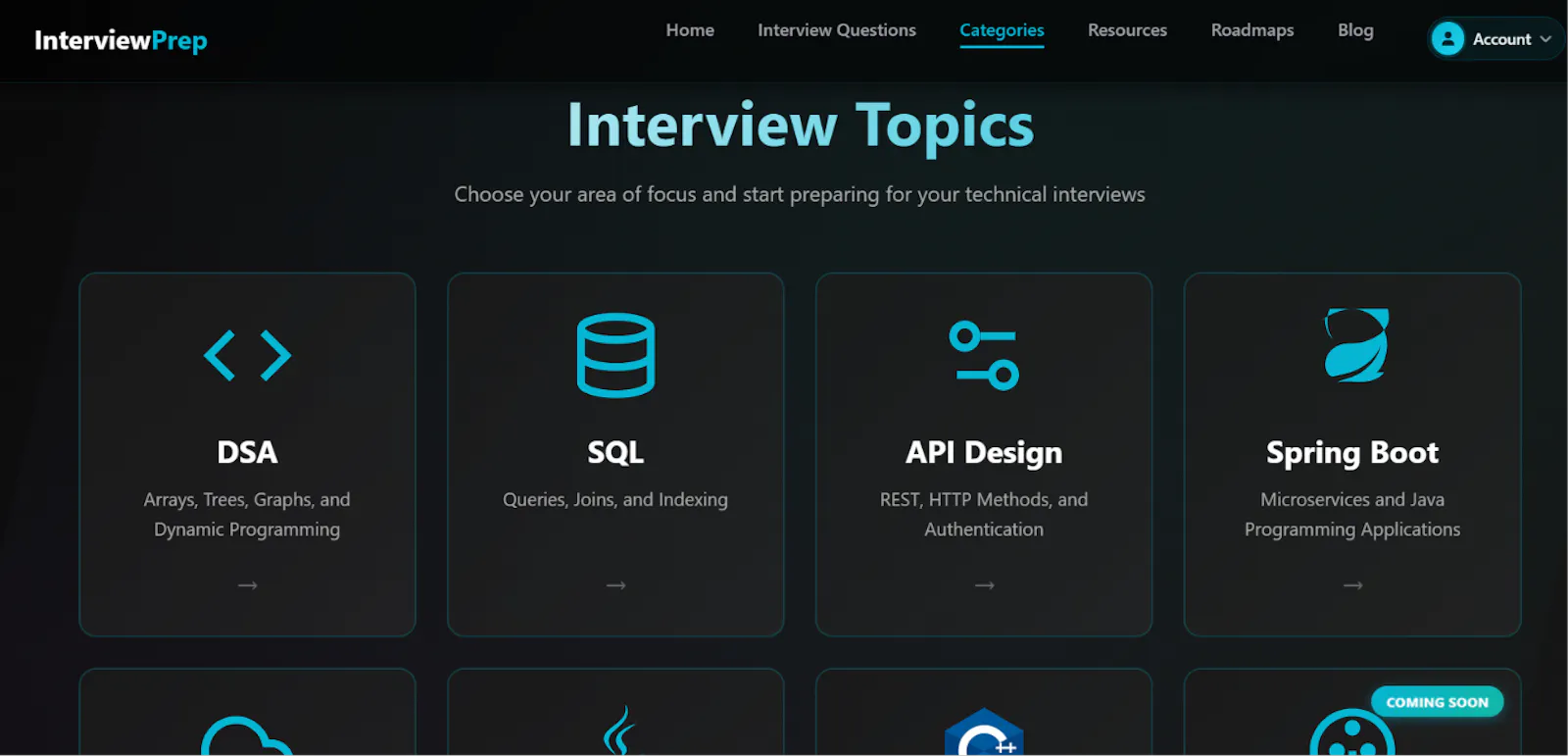Open the Spring Boot topic heading
Screen dimensions: 1568x756
[x=1352, y=453]
